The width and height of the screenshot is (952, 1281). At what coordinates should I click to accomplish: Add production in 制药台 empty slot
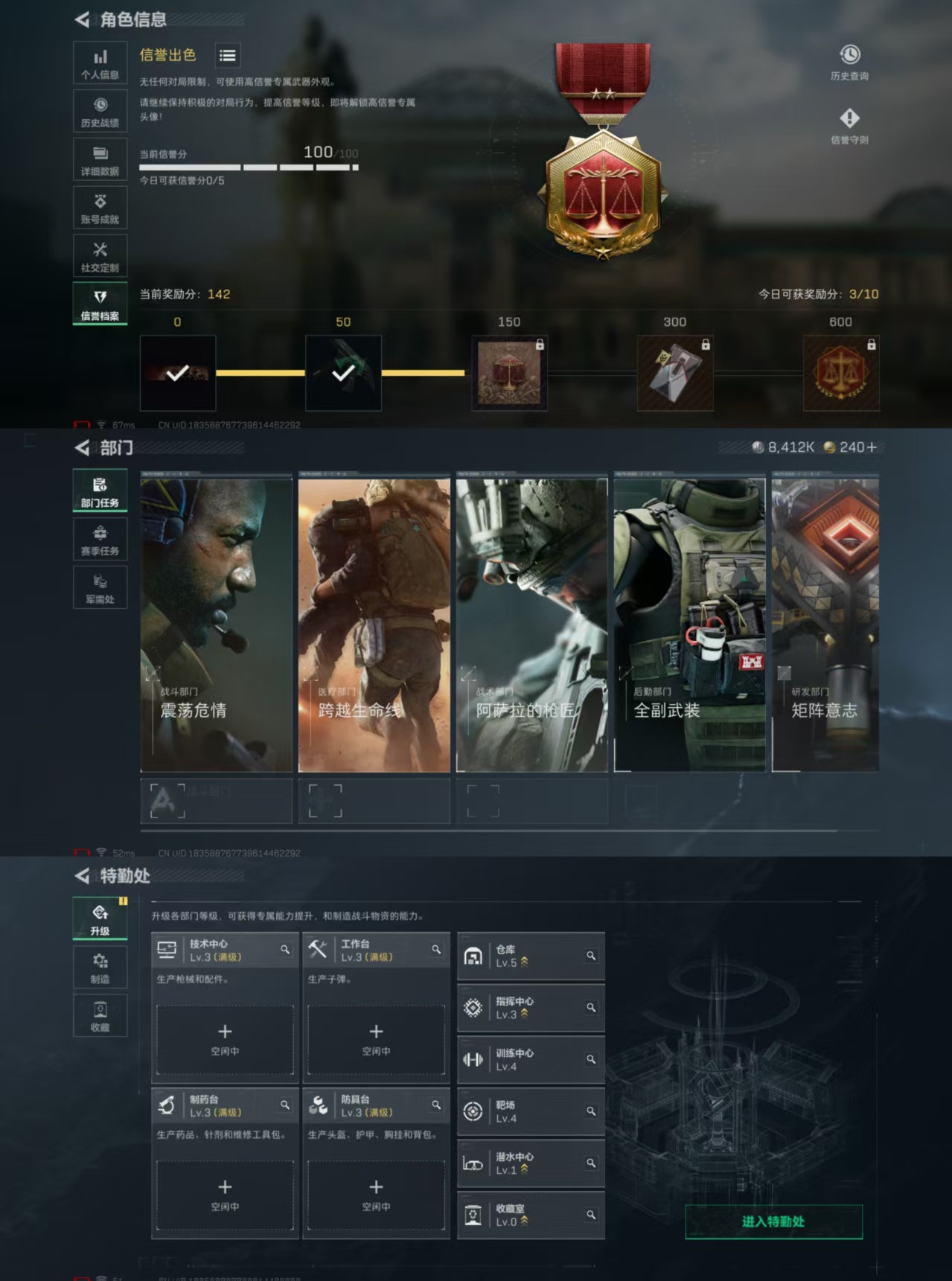click(x=225, y=1195)
